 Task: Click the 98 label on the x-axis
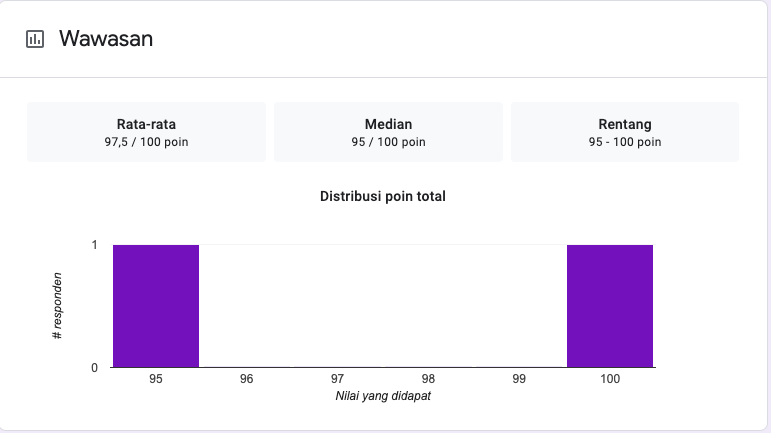tap(428, 380)
